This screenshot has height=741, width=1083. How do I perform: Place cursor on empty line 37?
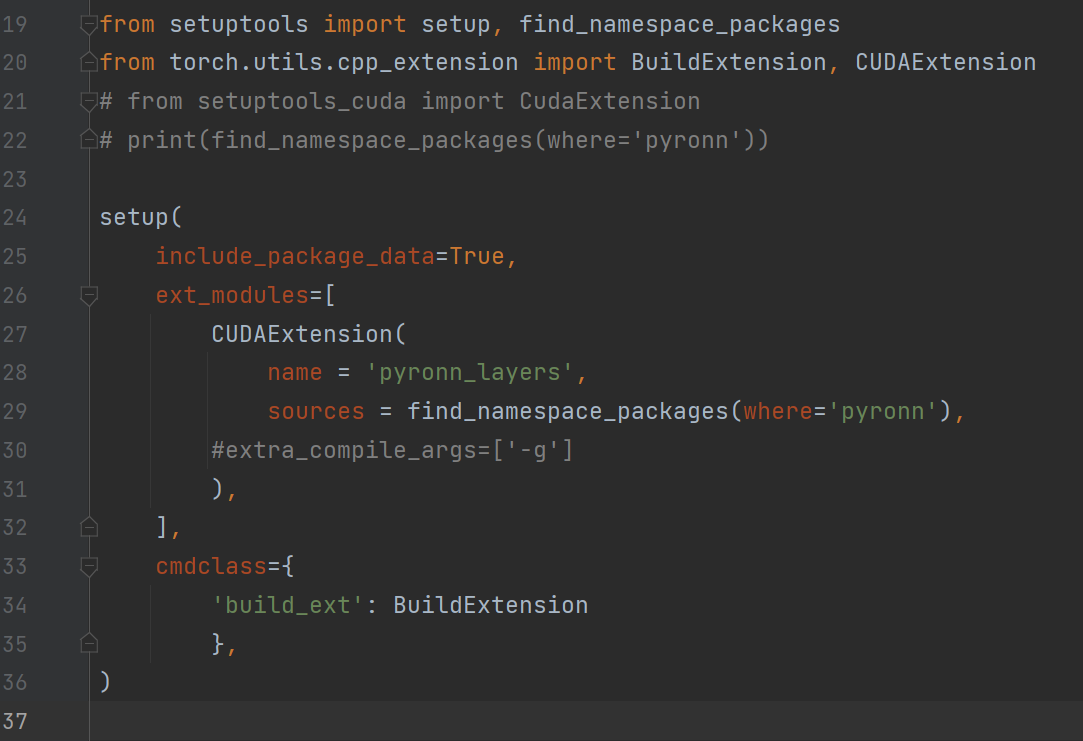[x=500, y=721]
